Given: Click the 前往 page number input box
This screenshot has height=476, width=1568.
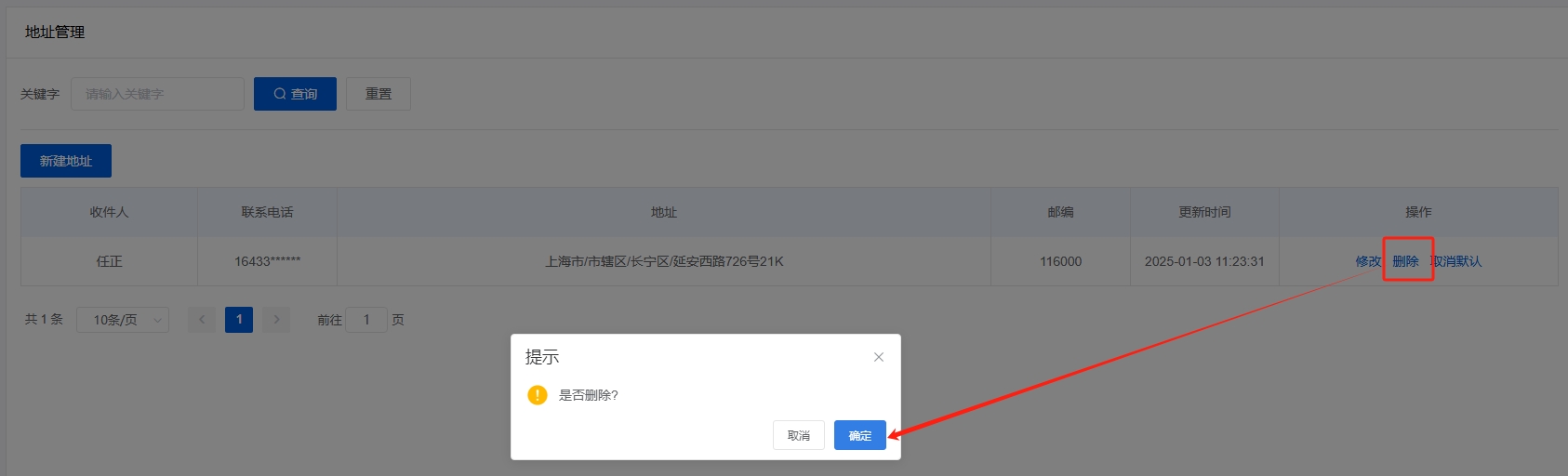Looking at the screenshot, I should 366,320.
